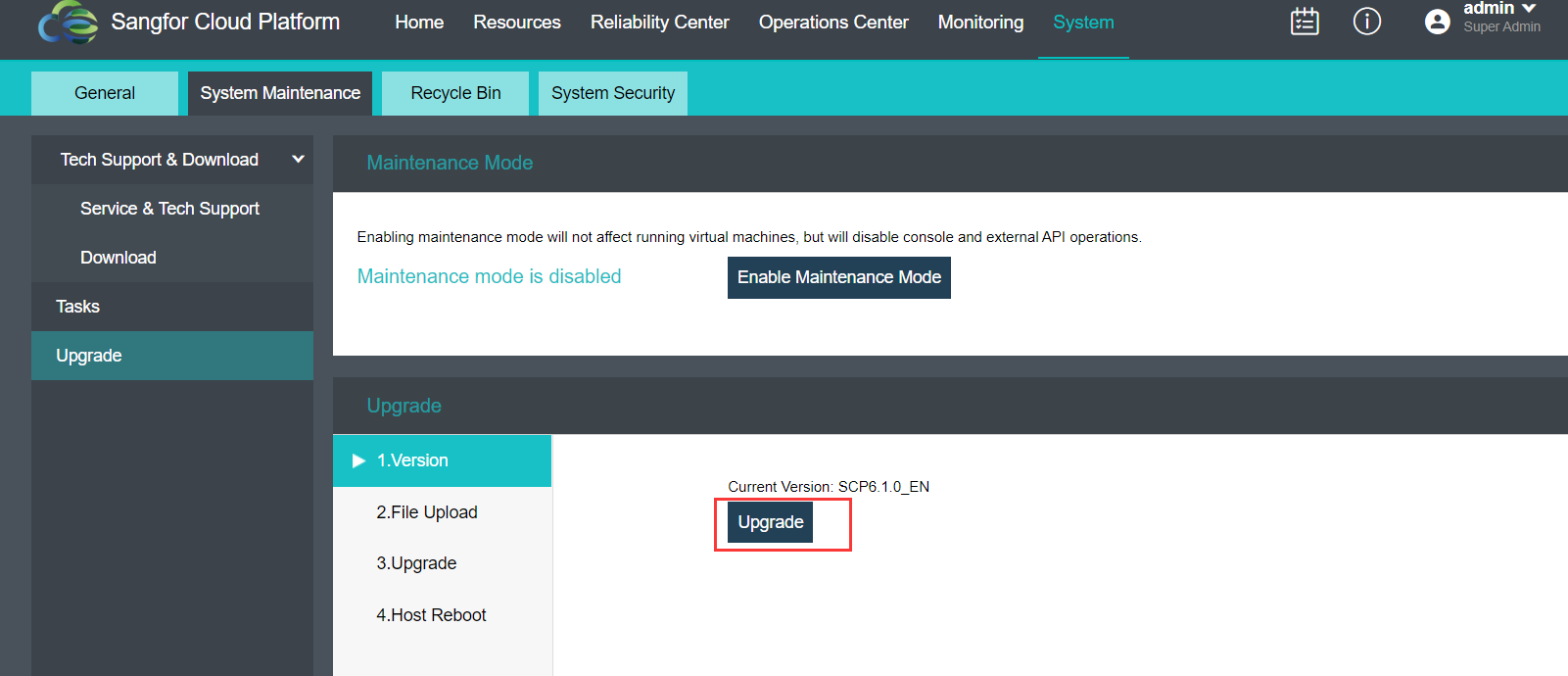Open Service & Tech Support sidebar item

point(172,209)
